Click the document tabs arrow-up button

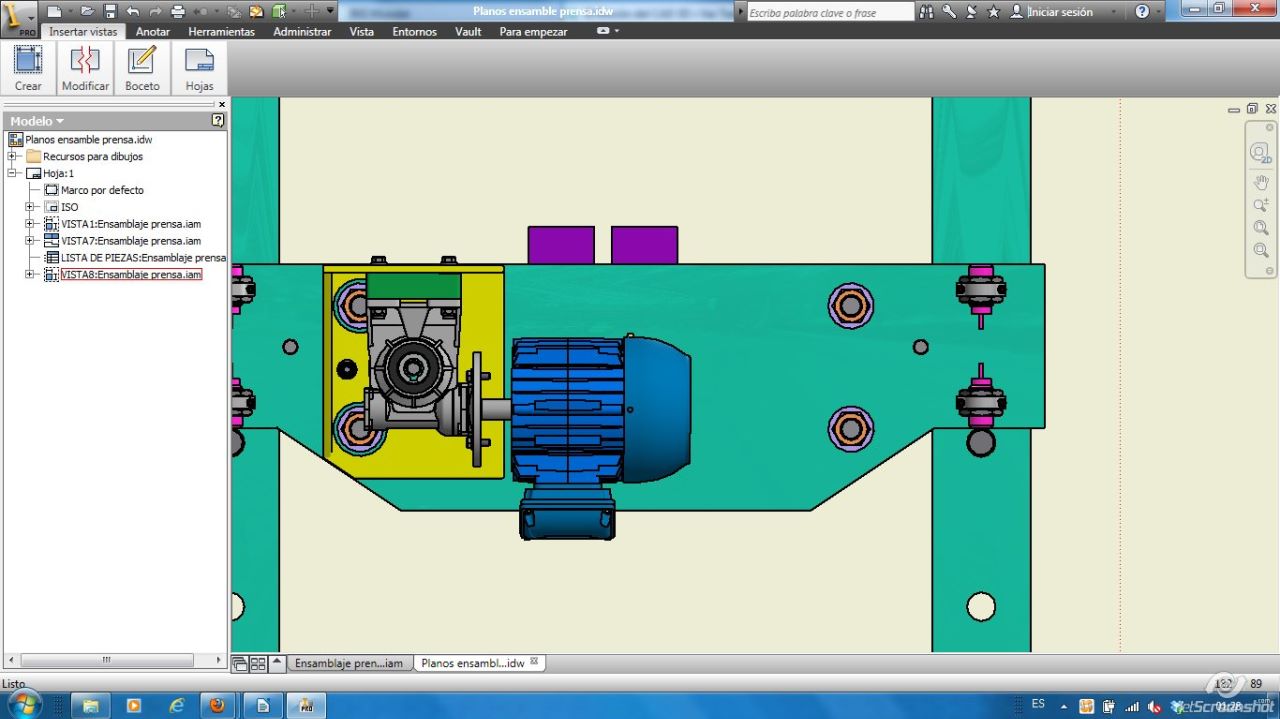click(277, 662)
